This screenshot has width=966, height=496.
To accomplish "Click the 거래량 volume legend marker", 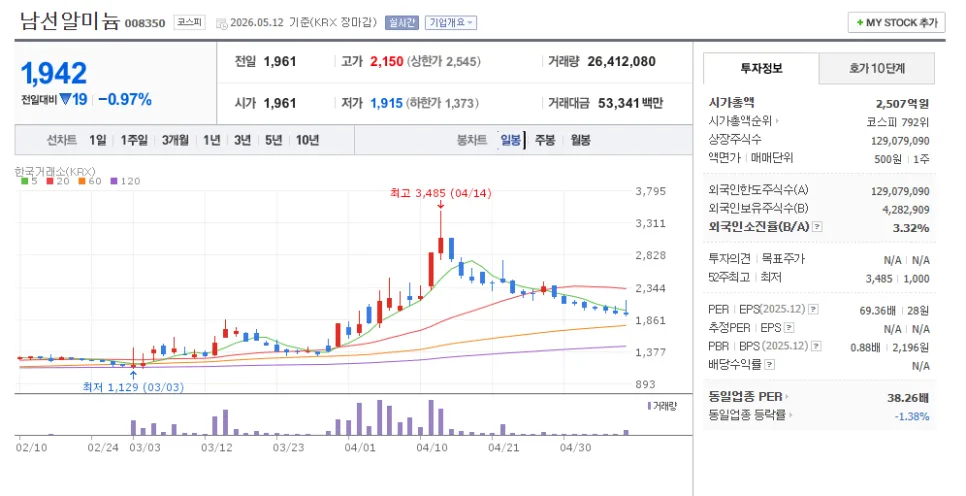I will (x=649, y=406).
